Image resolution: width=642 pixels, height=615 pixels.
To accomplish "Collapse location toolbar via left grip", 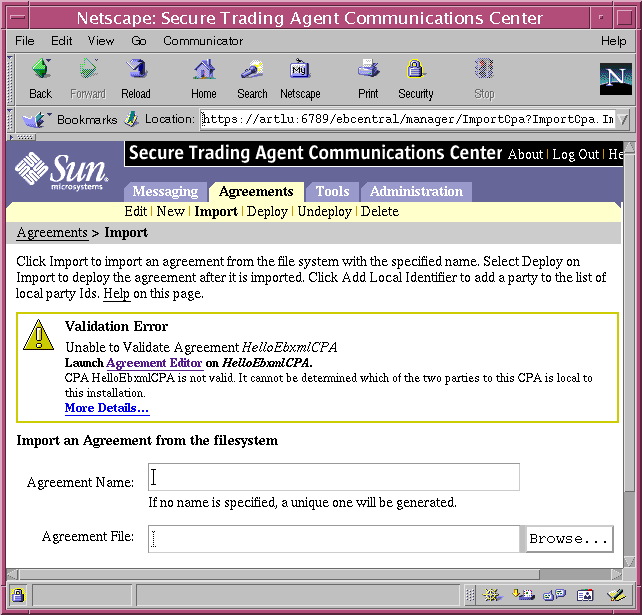I will tap(11, 120).
